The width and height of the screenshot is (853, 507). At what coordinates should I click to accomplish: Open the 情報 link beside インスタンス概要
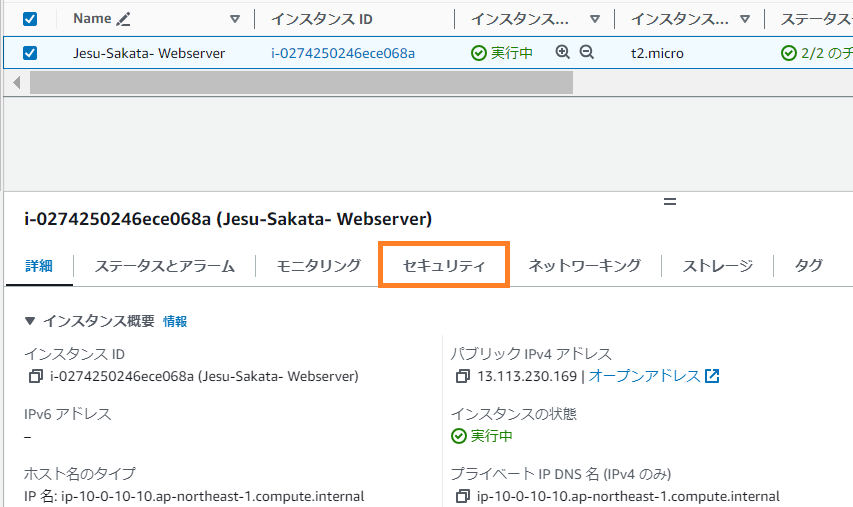175,321
